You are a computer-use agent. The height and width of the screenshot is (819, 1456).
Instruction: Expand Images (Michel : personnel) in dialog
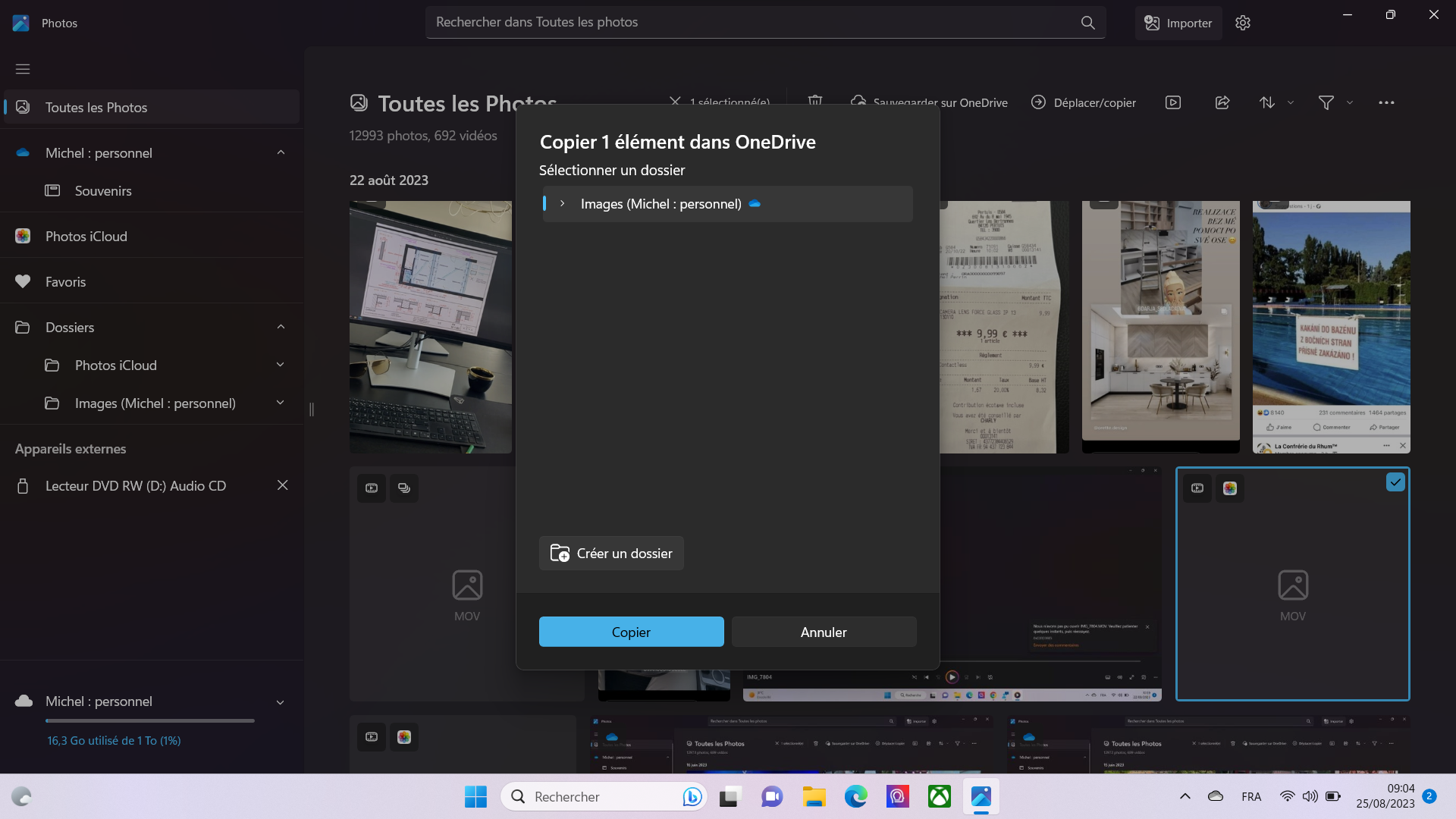pos(562,204)
